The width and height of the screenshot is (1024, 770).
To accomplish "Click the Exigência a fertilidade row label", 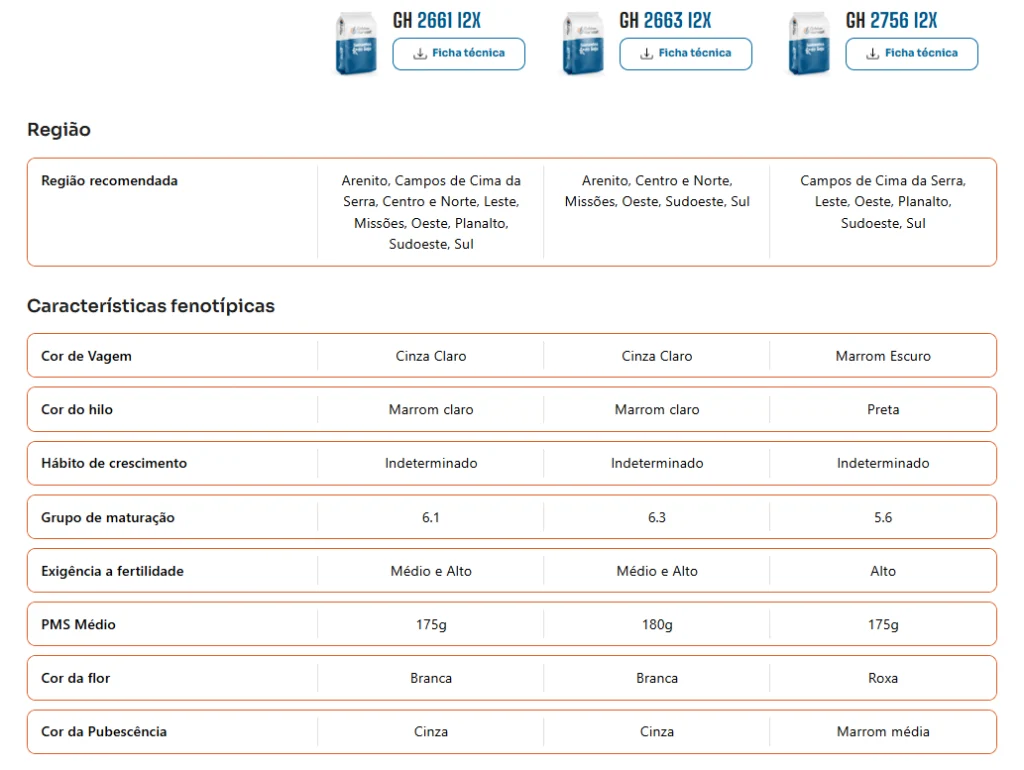I will 112,571.
